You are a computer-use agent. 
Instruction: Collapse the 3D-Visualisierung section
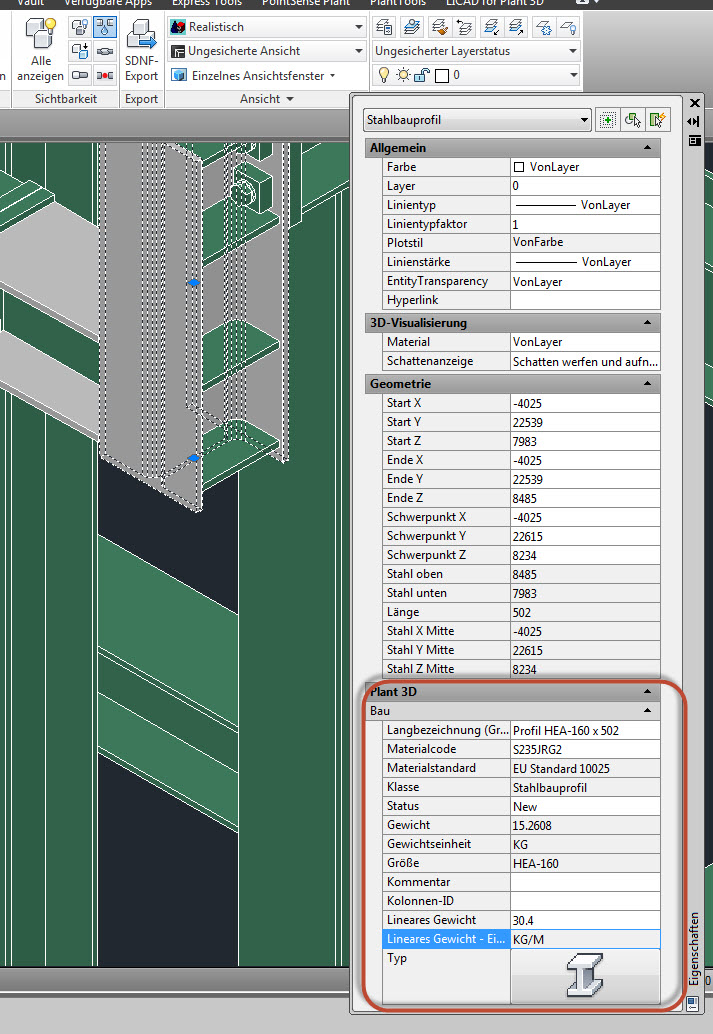[x=647, y=322]
